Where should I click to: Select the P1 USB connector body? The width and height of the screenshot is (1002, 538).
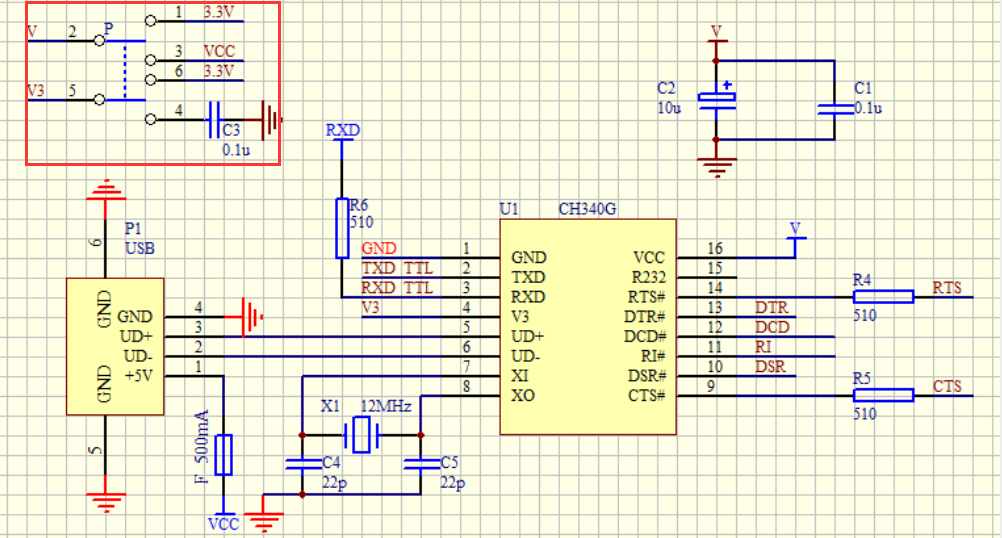[x=115, y=346]
